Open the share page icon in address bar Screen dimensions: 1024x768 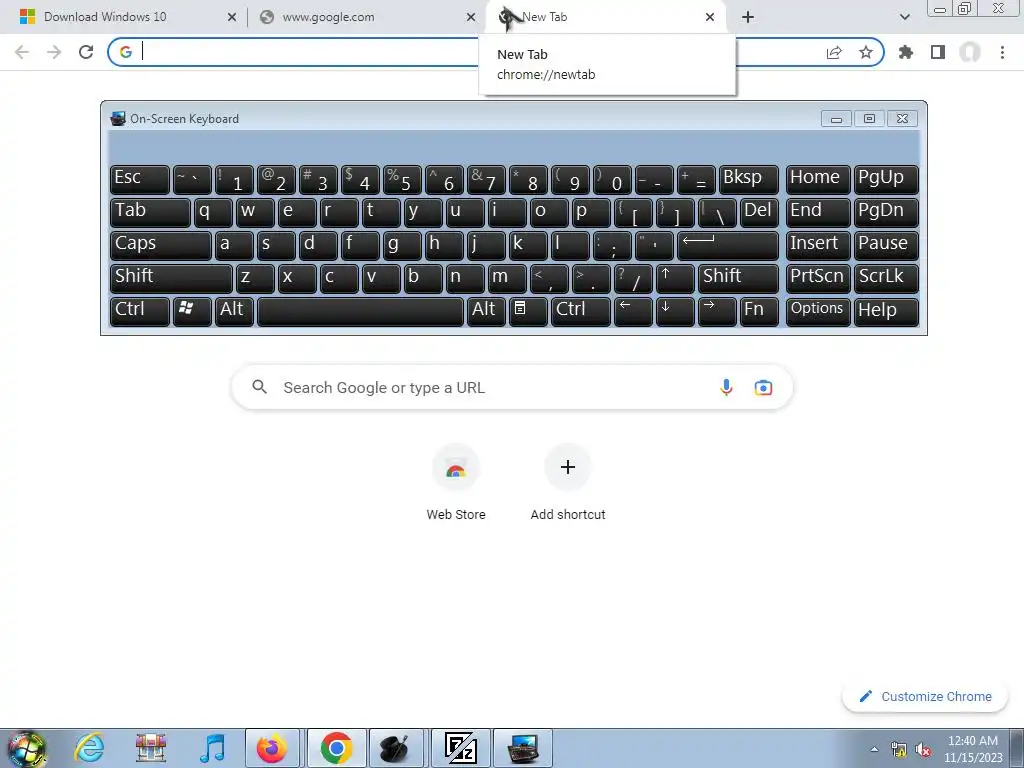click(834, 52)
